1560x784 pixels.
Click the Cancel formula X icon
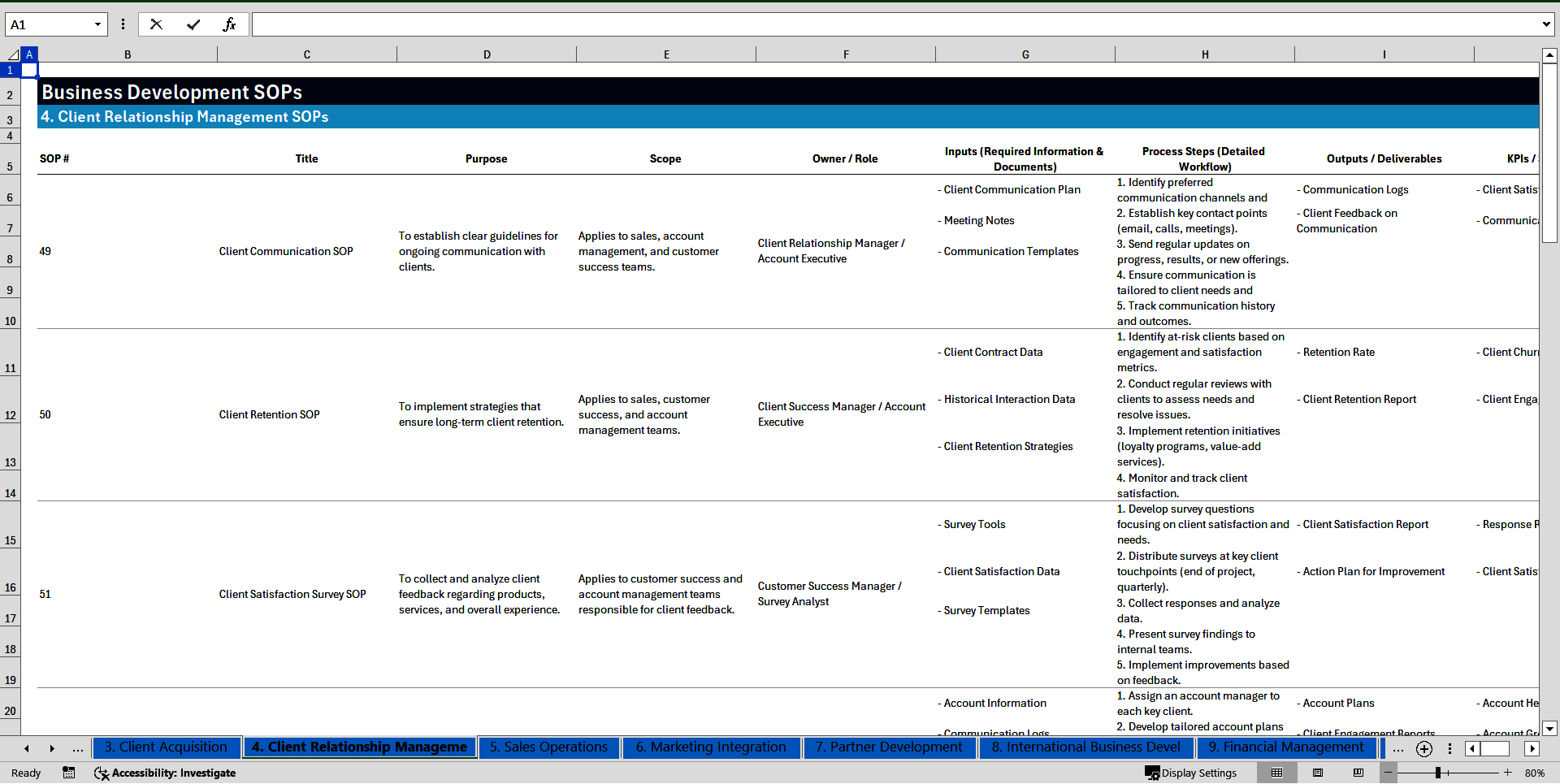(156, 24)
